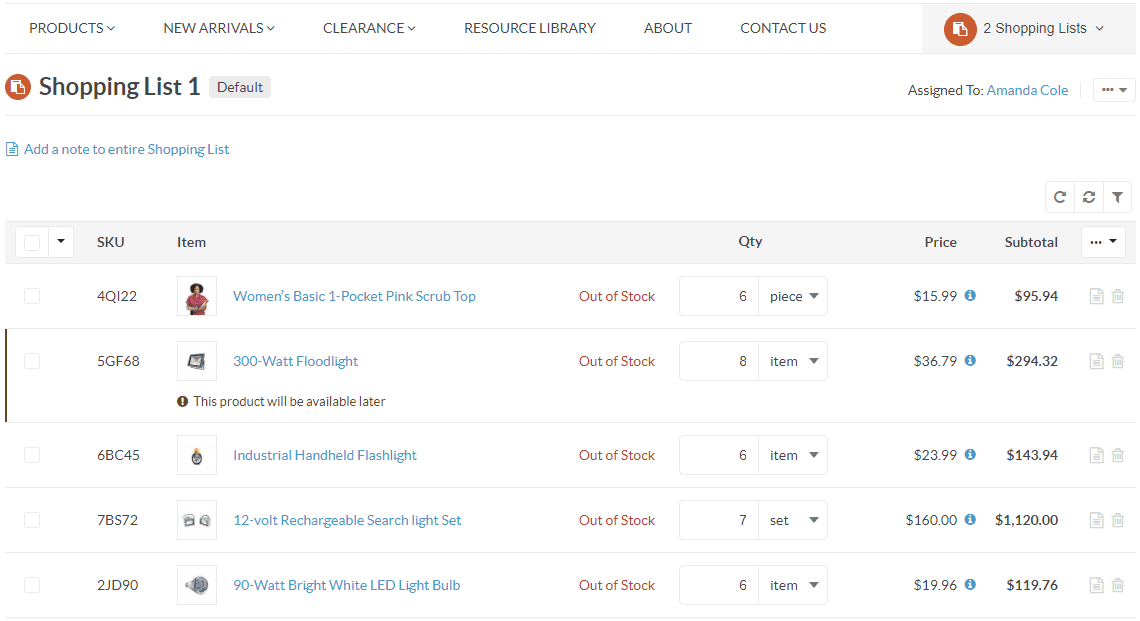This screenshot has width=1140, height=621.
Task: Click the orange shopping list icon beside 2 Shopping Lists
Action: pyautogui.click(x=960, y=29)
